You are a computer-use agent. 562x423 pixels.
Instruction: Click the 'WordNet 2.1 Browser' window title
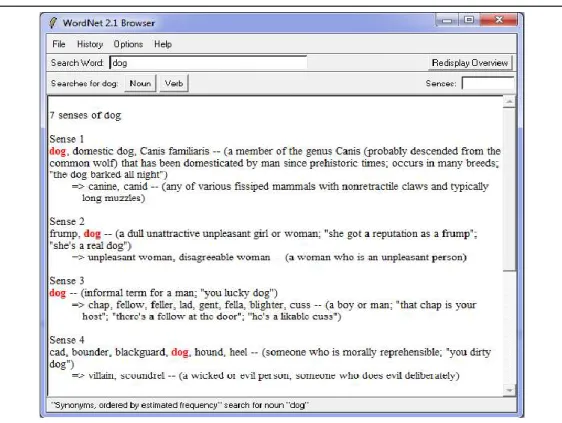click(109, 23)
